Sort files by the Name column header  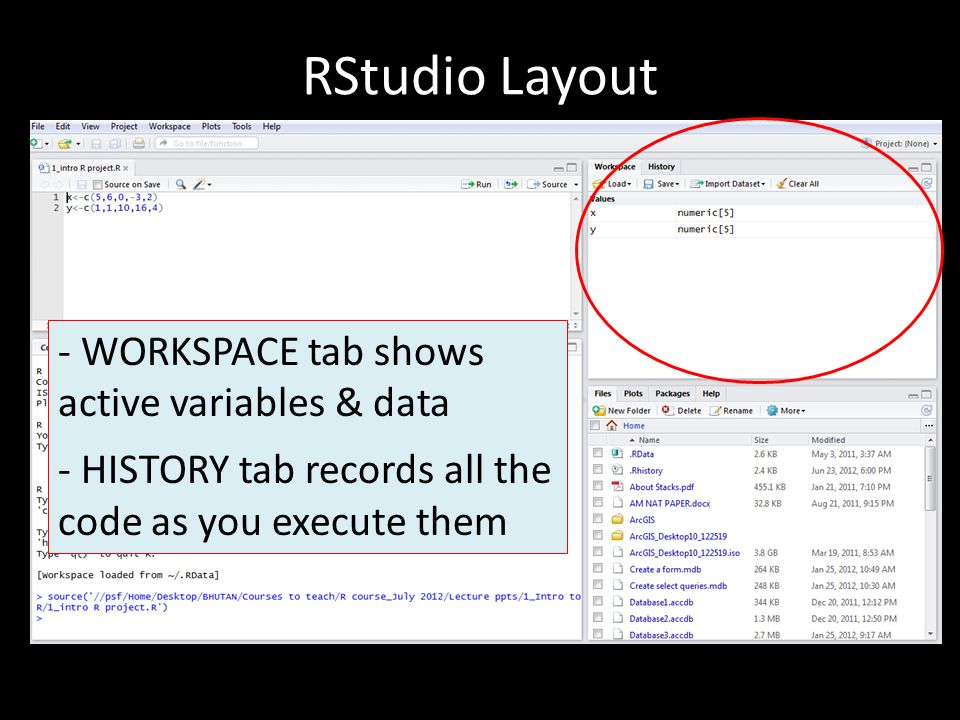pyautogui.click(x=689, y=440)
